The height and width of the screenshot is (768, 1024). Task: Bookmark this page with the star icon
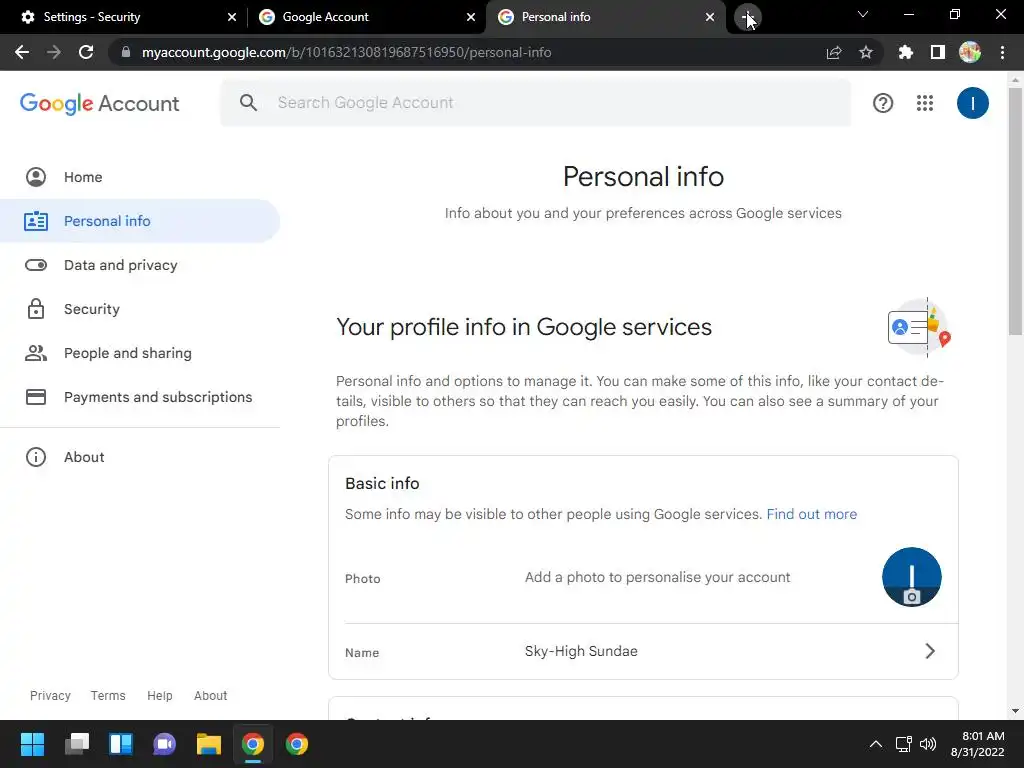pyautogui.click(x=866, y=52)
